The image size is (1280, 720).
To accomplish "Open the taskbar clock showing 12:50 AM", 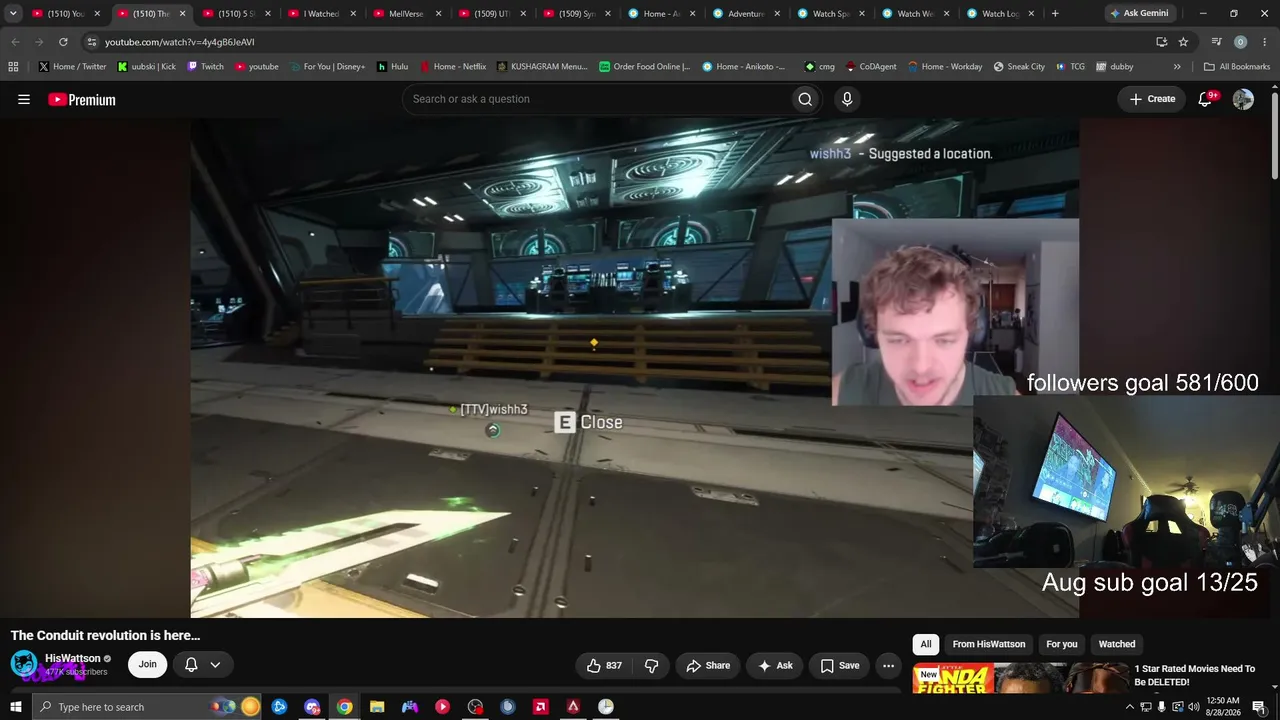I will click(x=1223, y=707).
